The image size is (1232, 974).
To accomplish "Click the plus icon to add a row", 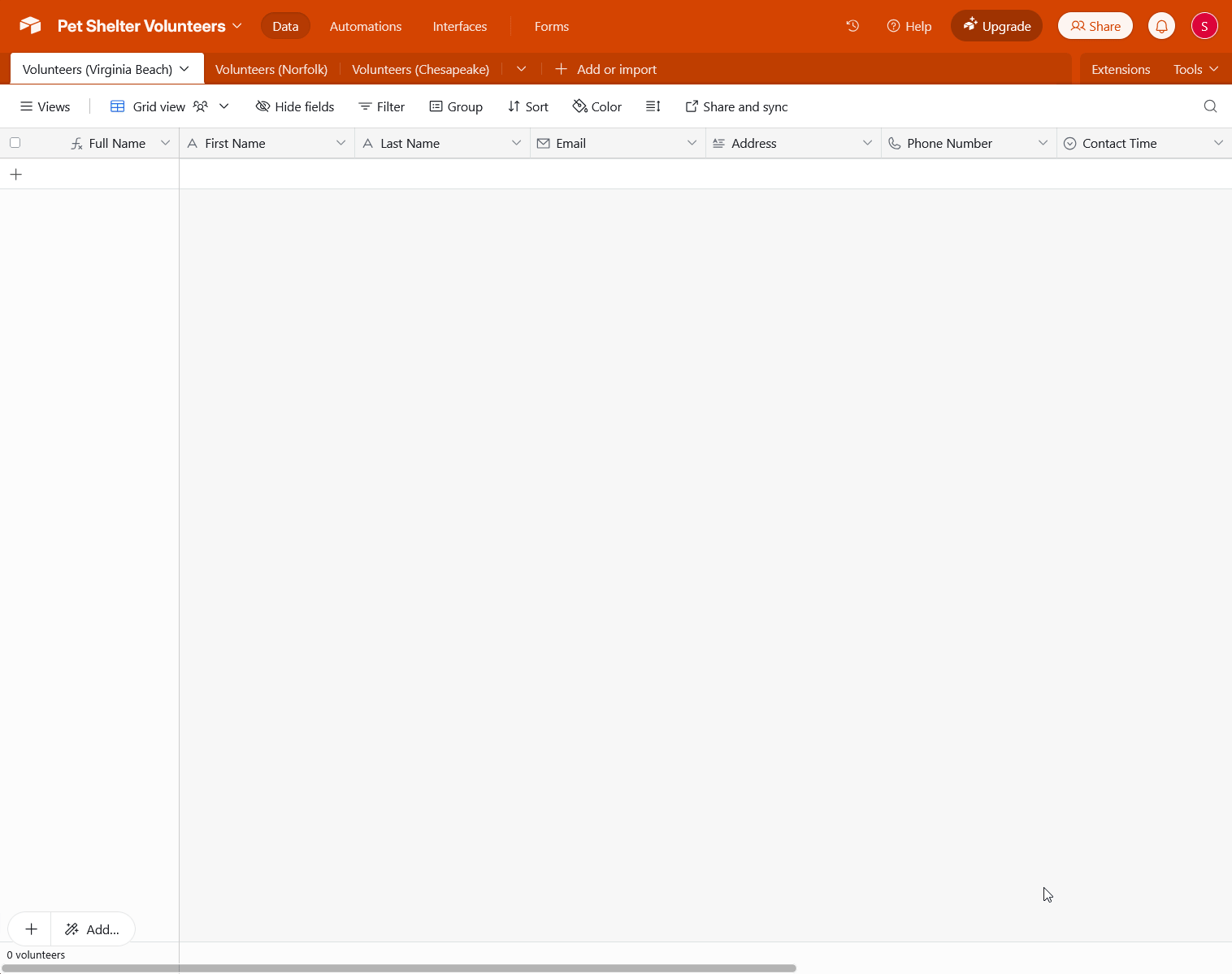I will click(x=16, y=175).
